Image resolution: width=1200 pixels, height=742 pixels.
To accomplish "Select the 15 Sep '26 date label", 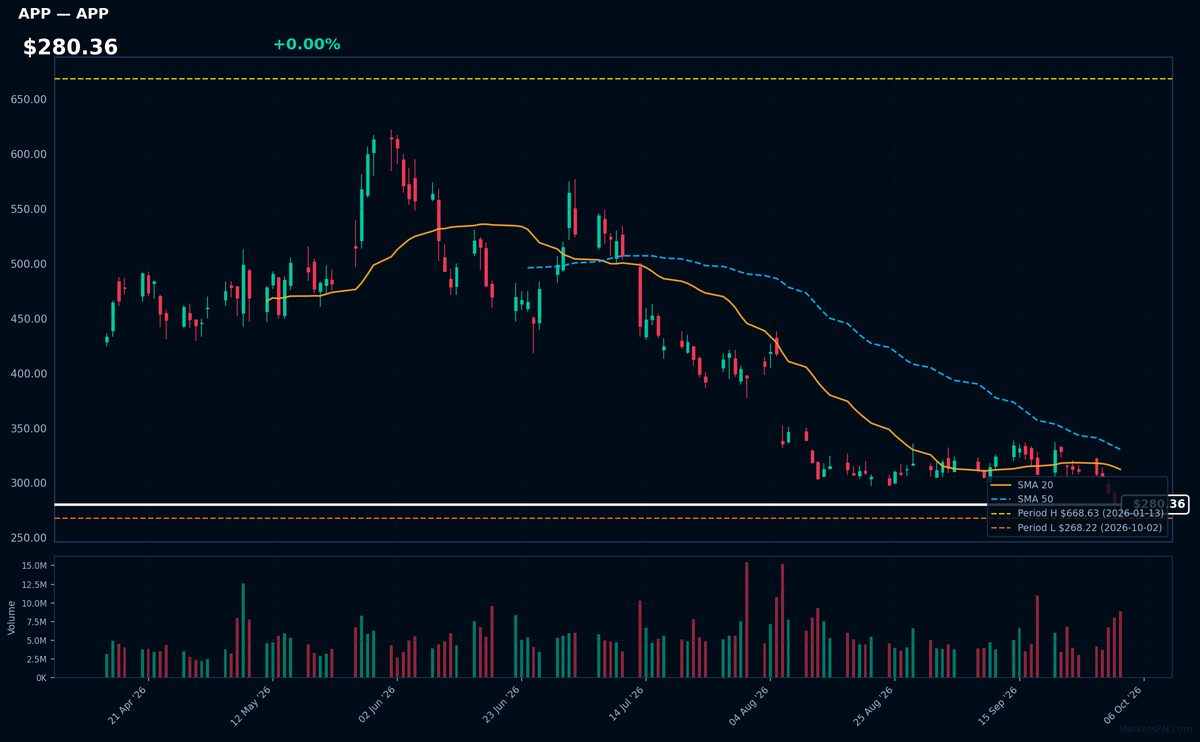I will click(x=997, y=704).
